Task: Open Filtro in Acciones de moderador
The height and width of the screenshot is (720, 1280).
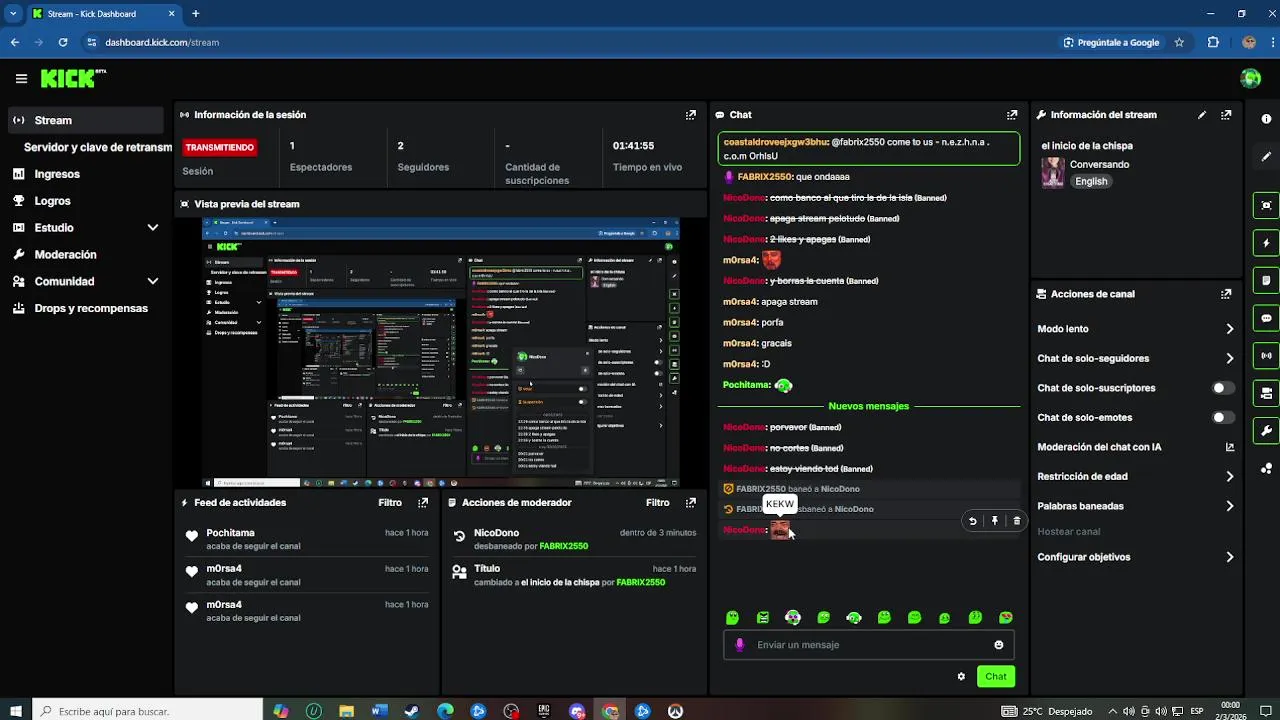Action: coord(657,503)
